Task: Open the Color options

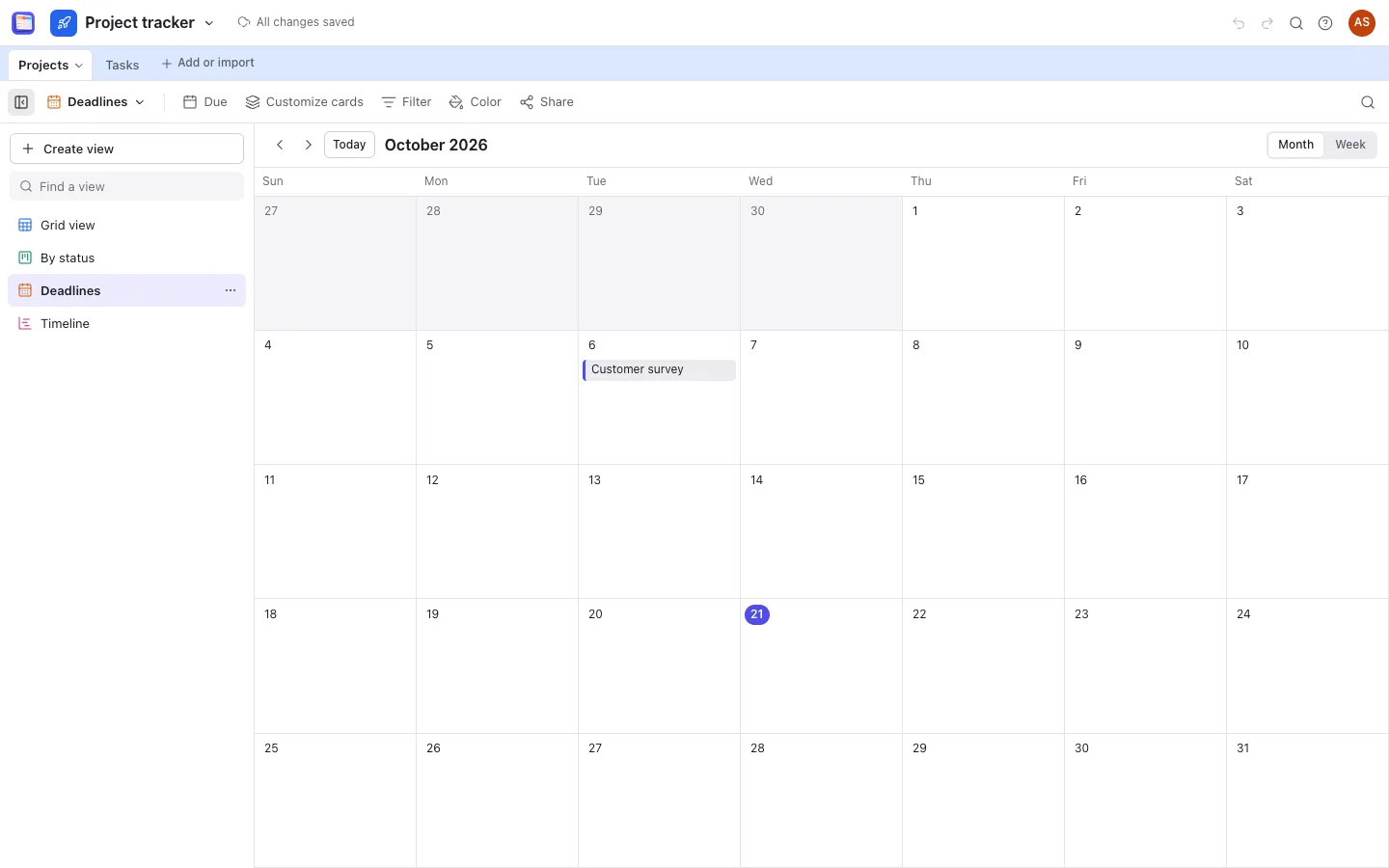Action: pyautogui.click(x=476, y=102)
